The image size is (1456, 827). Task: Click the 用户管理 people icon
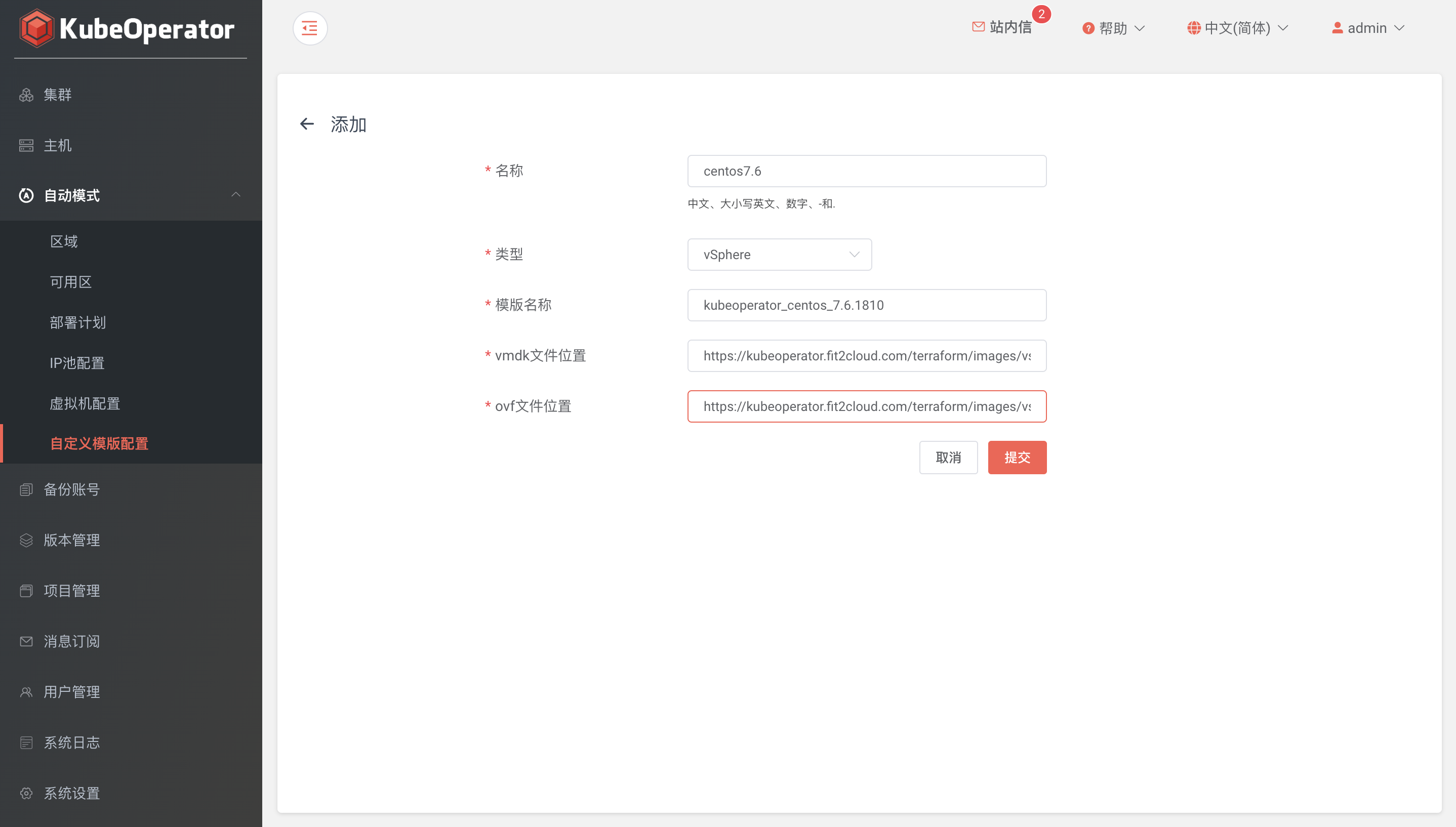[x=26, y=692]
